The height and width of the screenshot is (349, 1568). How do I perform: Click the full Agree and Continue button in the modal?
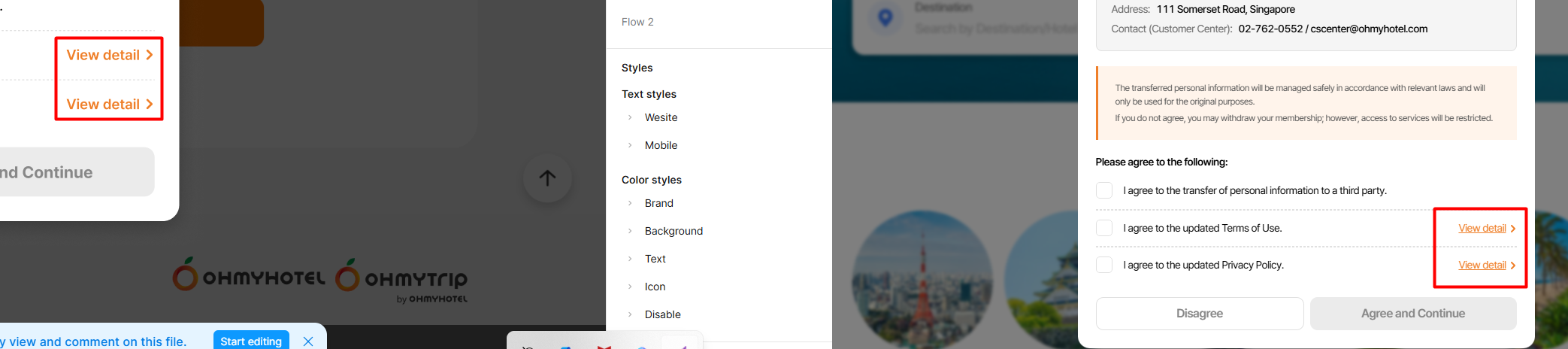pos(1413,314)
